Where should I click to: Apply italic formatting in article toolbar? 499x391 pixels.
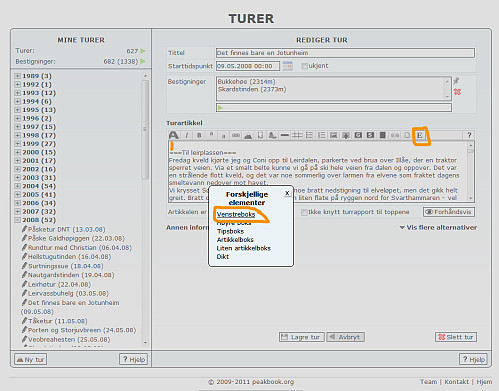click(x=187, y=135)
